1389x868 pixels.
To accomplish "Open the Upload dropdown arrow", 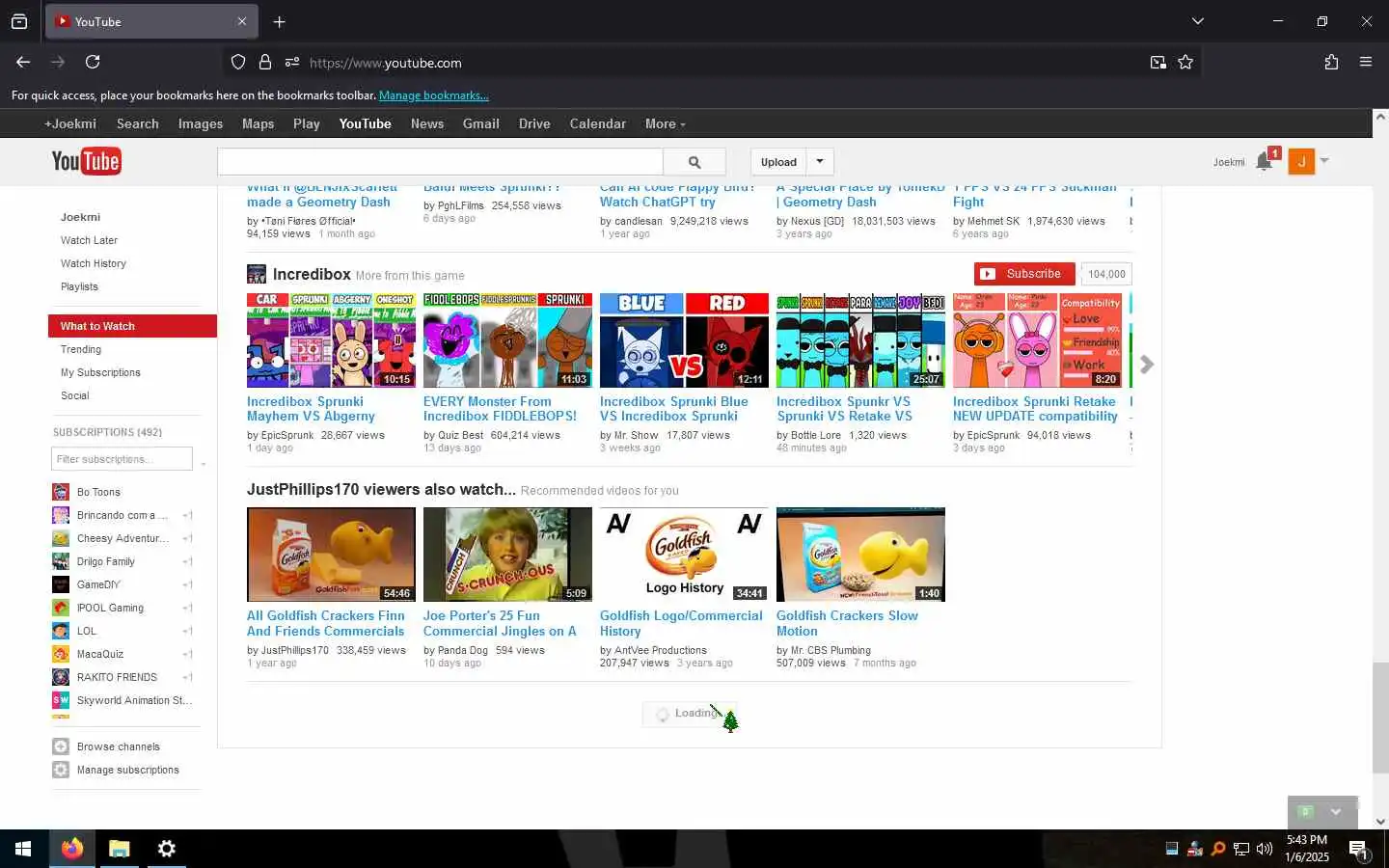I will coord(820,161).
